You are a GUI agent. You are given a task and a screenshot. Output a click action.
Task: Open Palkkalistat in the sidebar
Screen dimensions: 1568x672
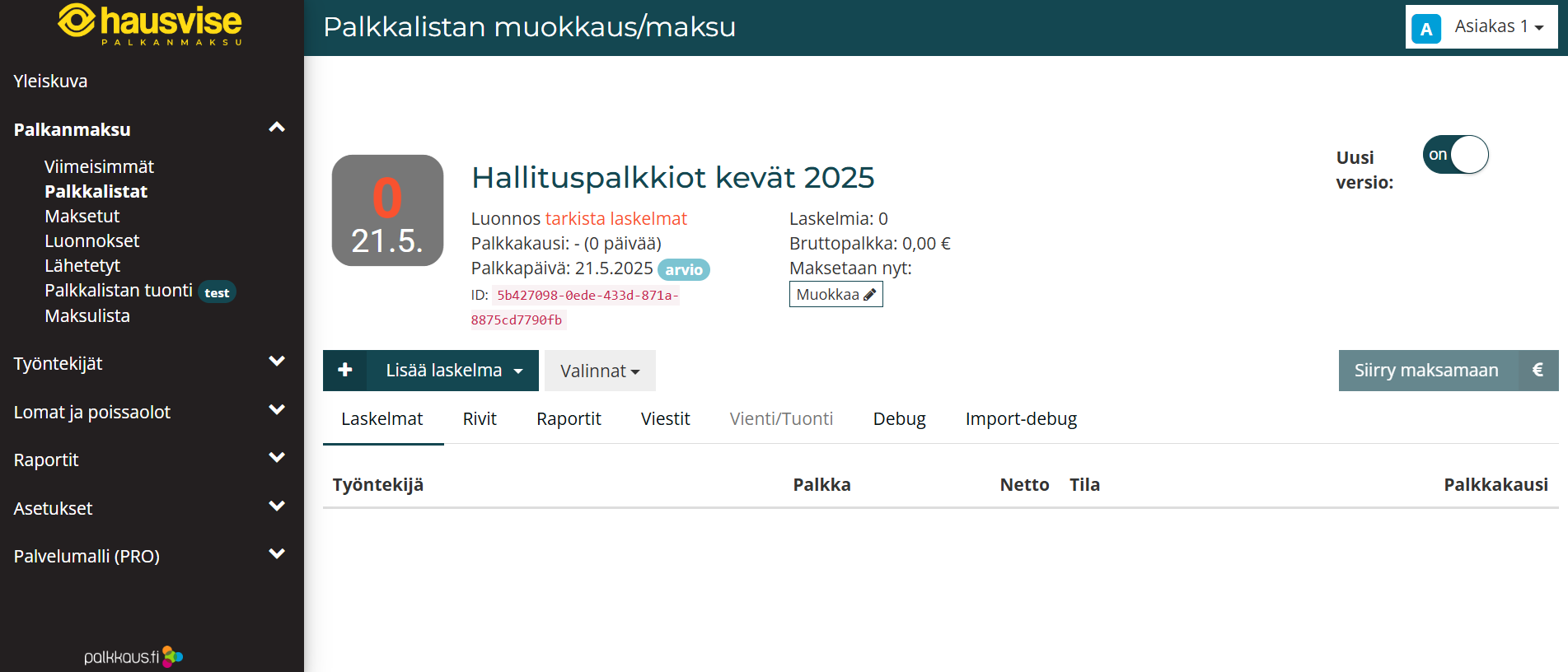click(x=96, y=191)
